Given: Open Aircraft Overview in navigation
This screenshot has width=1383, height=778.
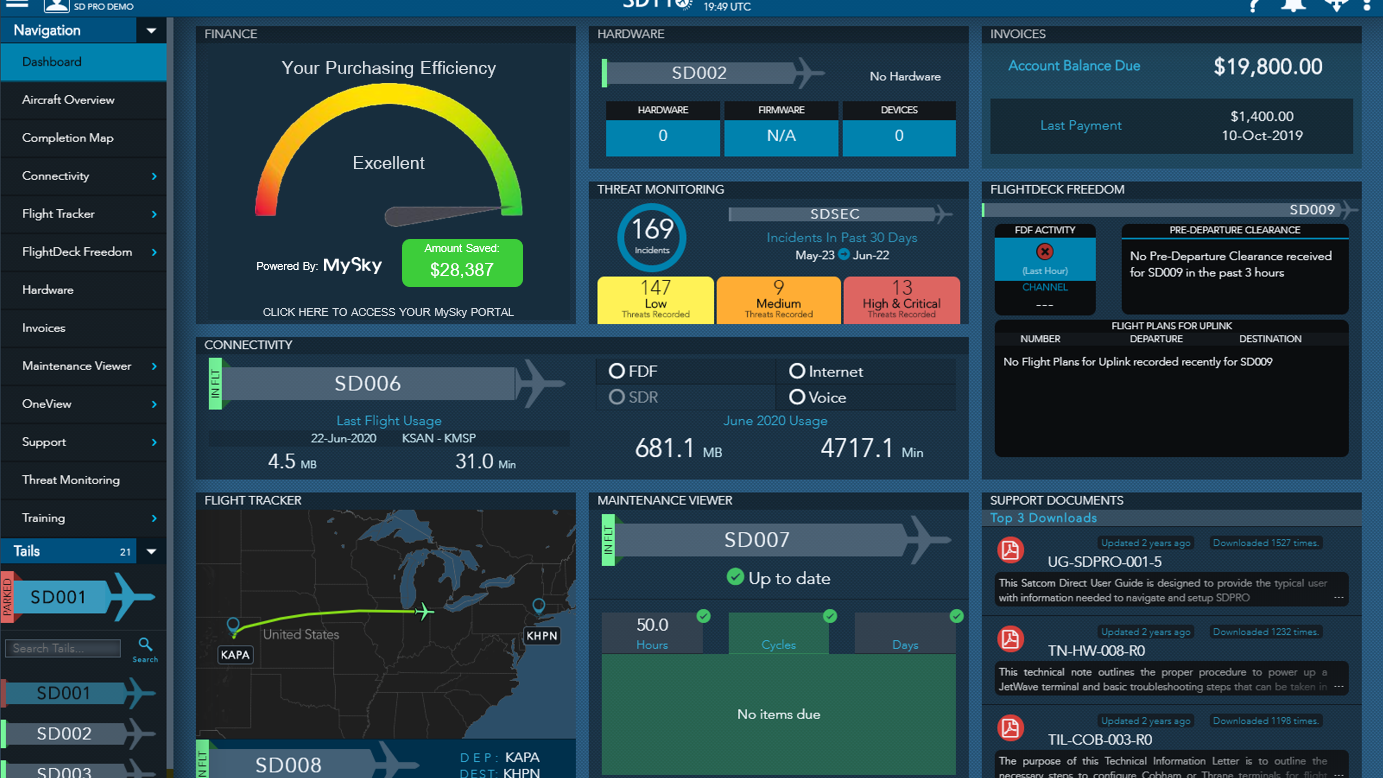Looking at the screenshot, I should point(68,100).
